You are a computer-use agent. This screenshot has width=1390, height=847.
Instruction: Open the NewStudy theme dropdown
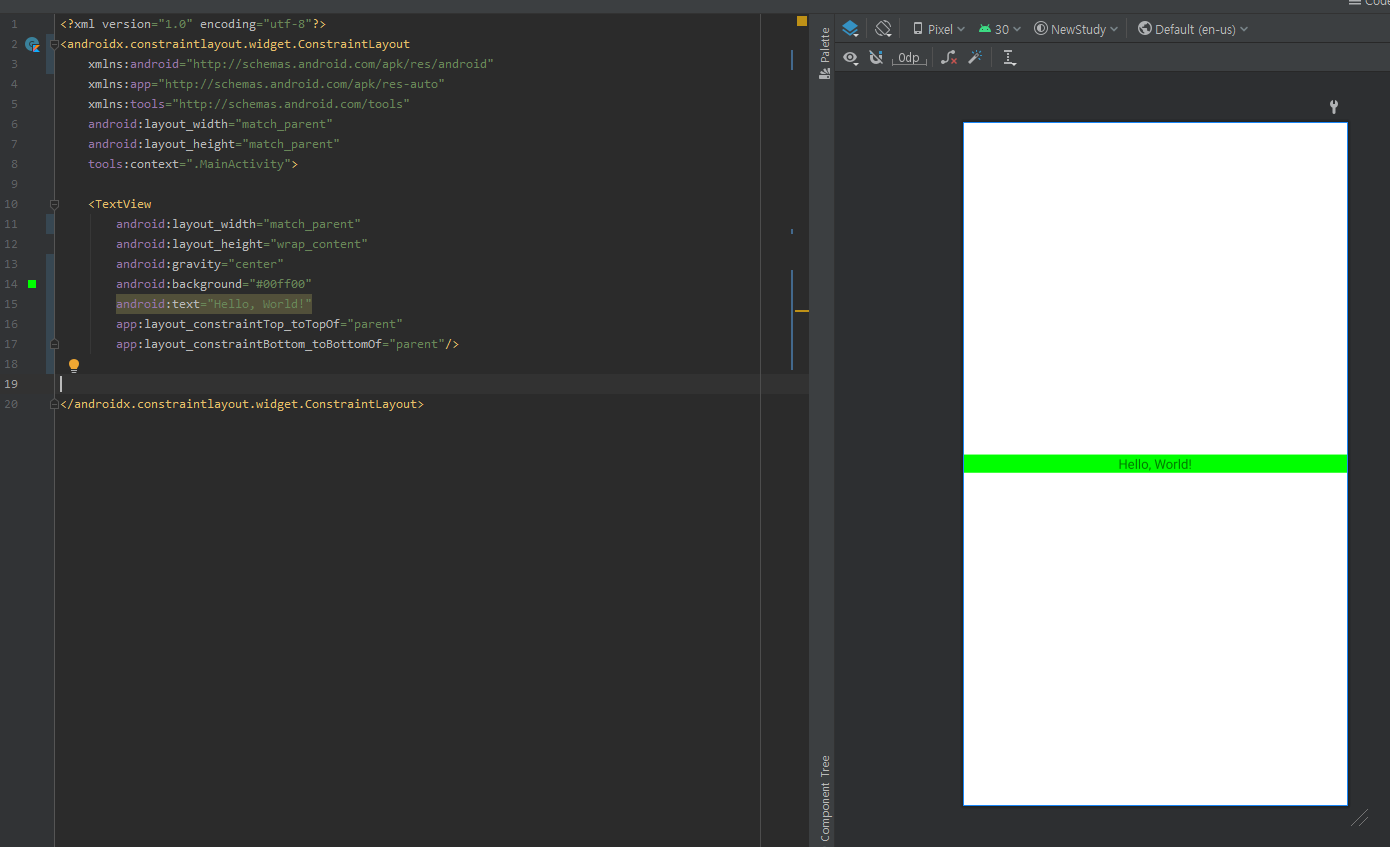tap(1076, 29)
